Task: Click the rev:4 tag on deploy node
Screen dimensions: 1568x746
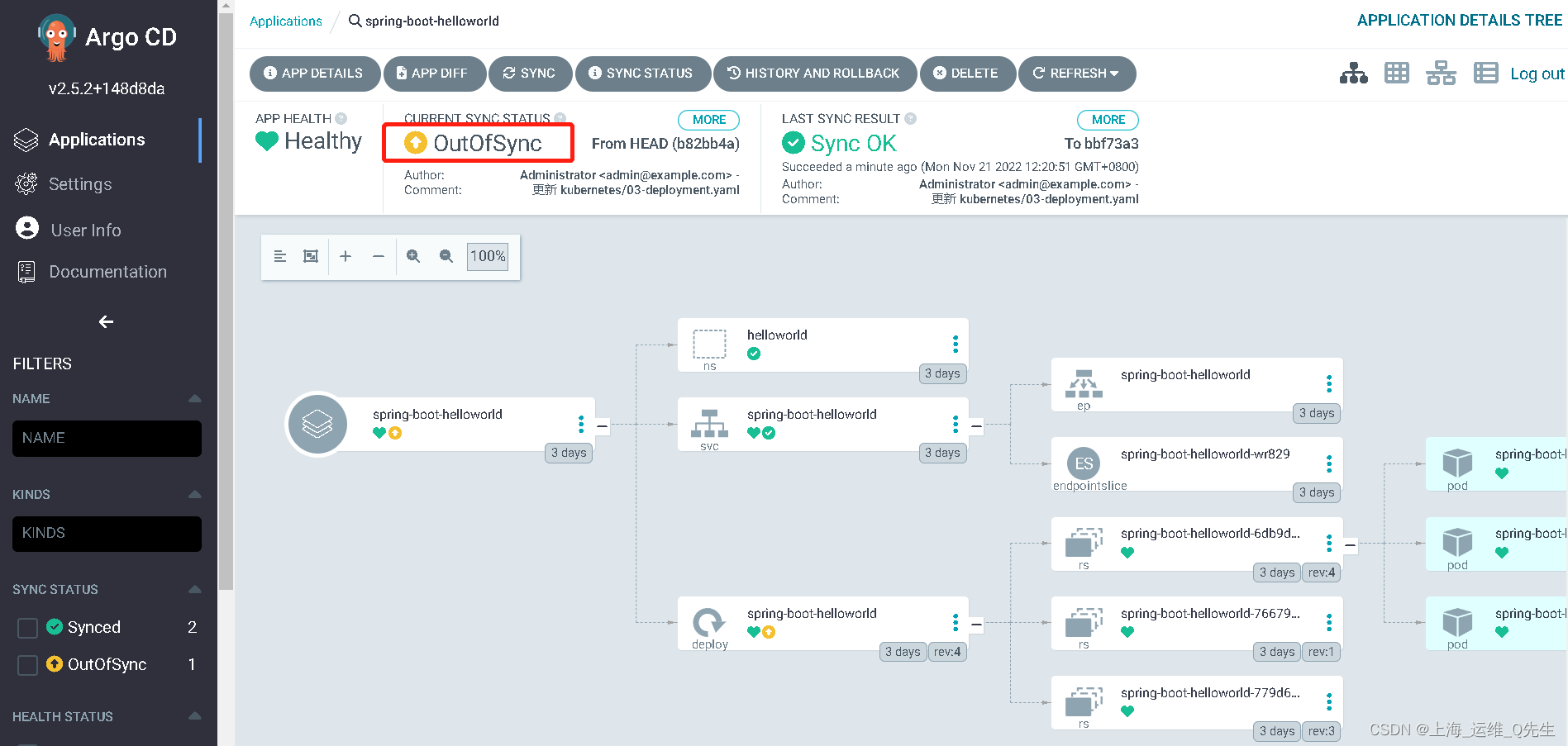Action: [947, 652]
